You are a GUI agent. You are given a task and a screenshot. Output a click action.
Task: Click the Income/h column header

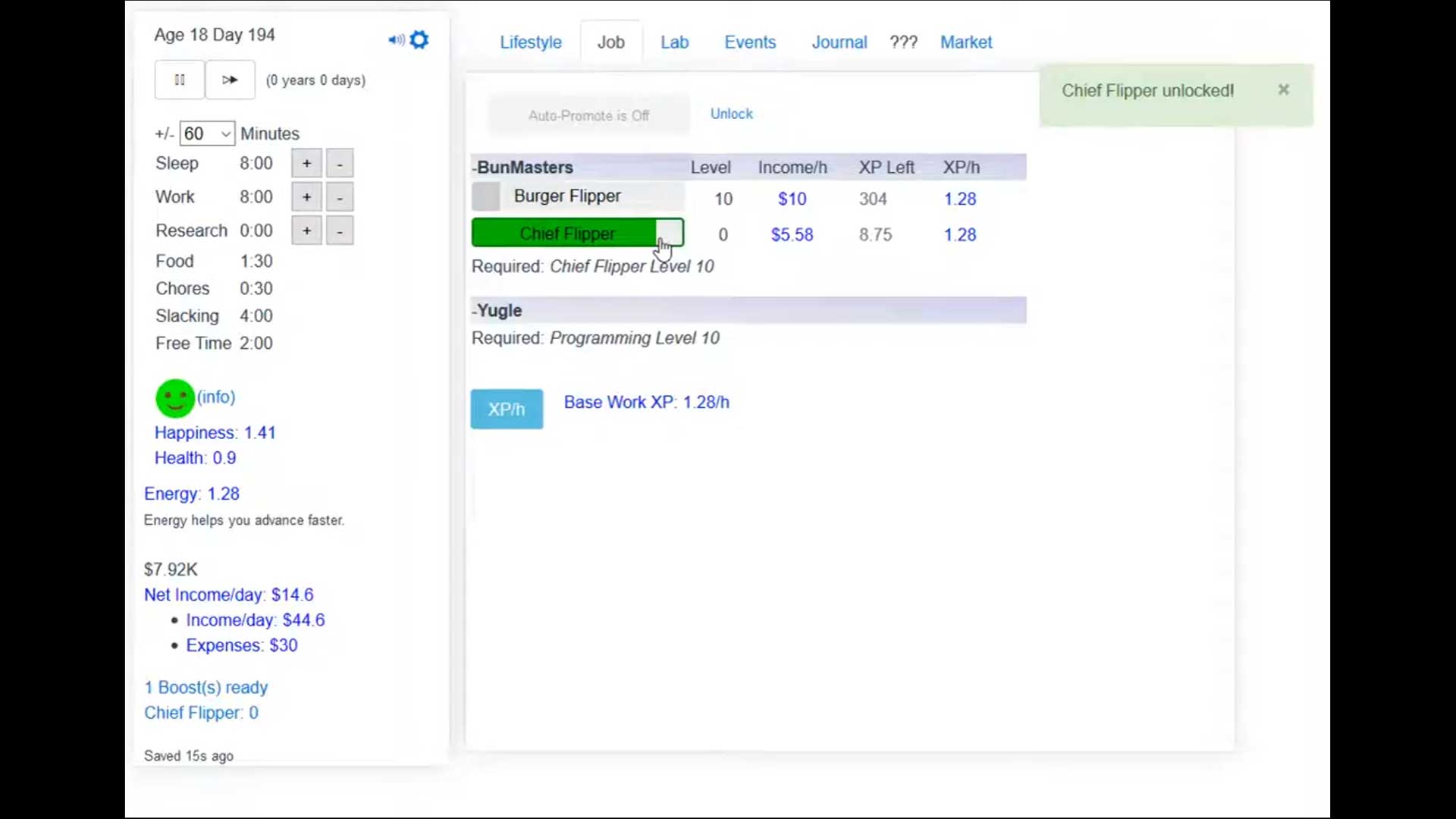pos(792,168)
